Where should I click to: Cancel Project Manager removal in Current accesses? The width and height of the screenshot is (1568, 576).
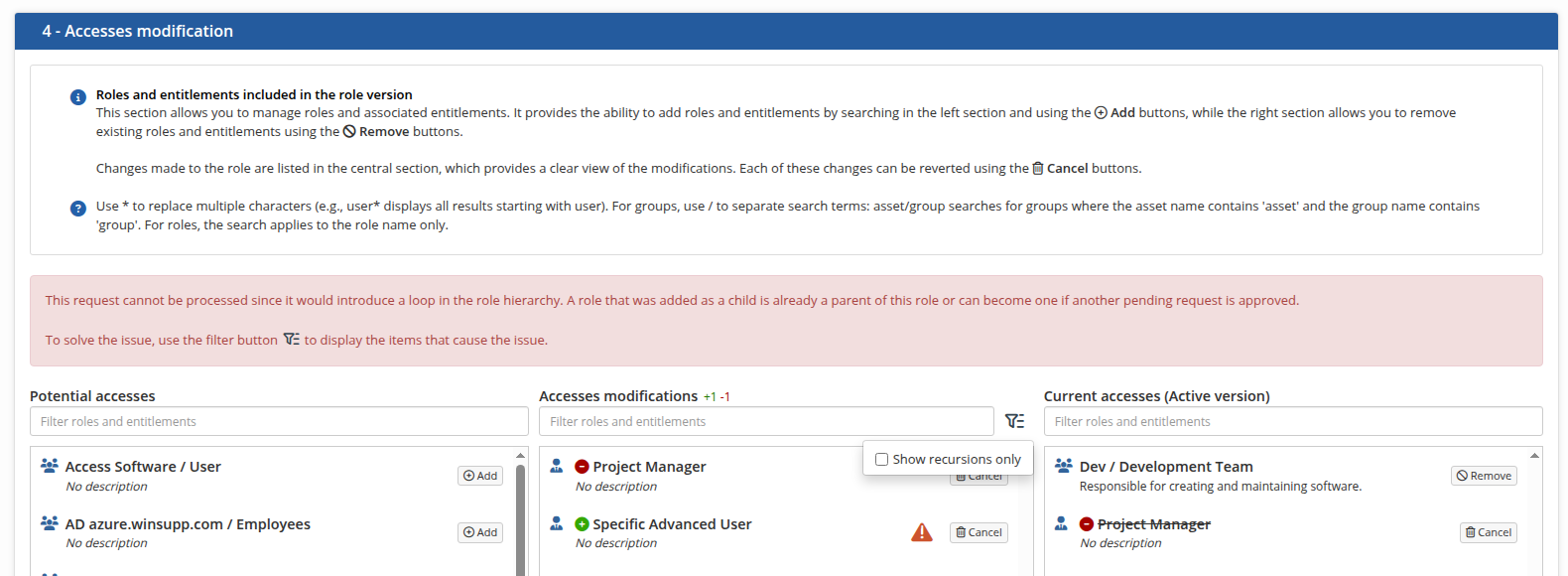coord(1489,532)
